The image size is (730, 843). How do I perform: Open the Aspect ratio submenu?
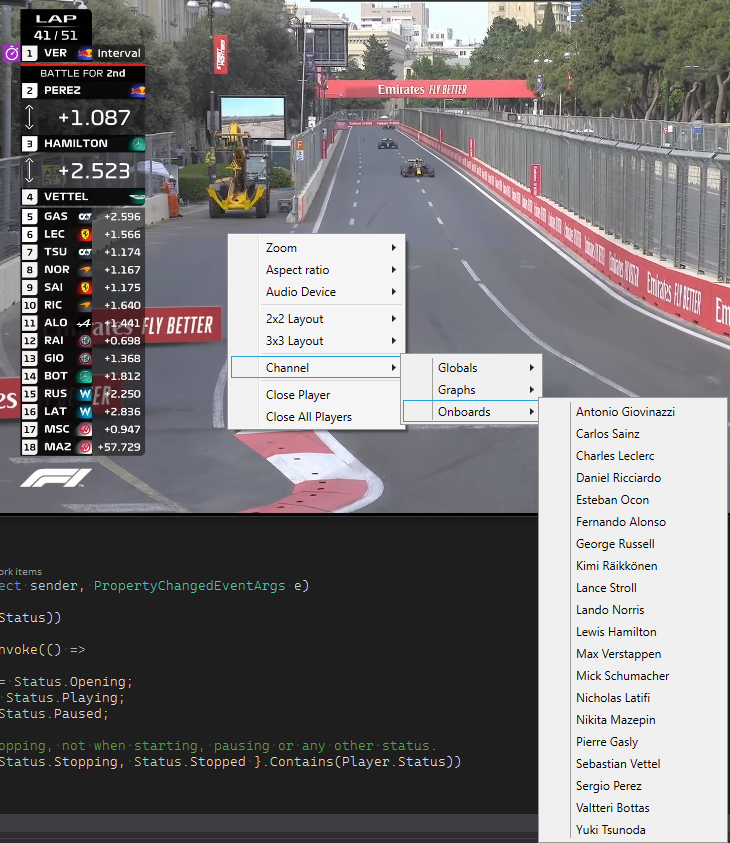317,270
